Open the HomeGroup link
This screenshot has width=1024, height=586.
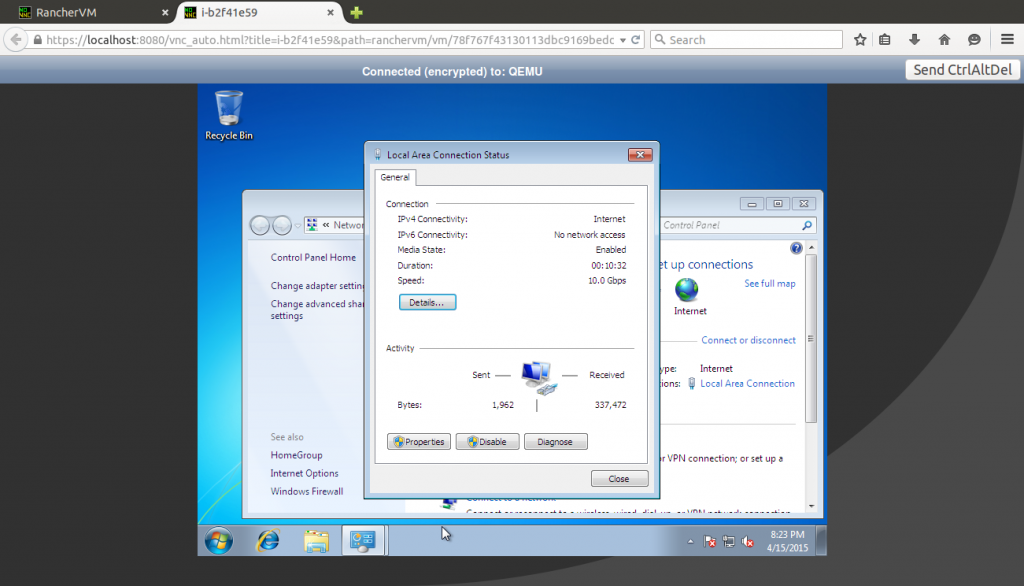coord(296,455)
